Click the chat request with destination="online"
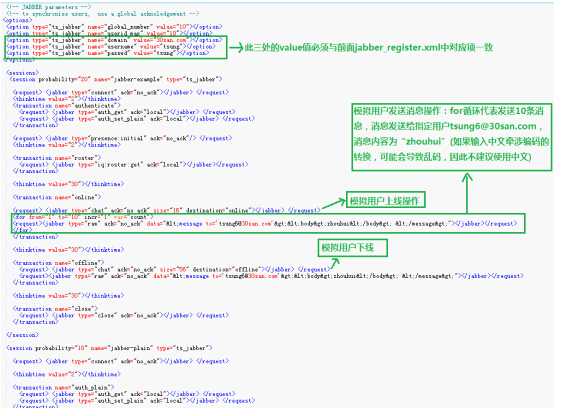Viewport: 561px width, 416px height. (166, 210)
